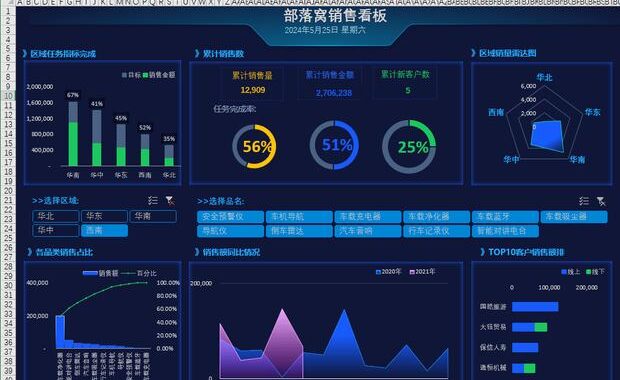Click the green 线下 legend swatch
Image resolution: width=620 pixels, height=380 pixels.
click(x=589, y=272)
